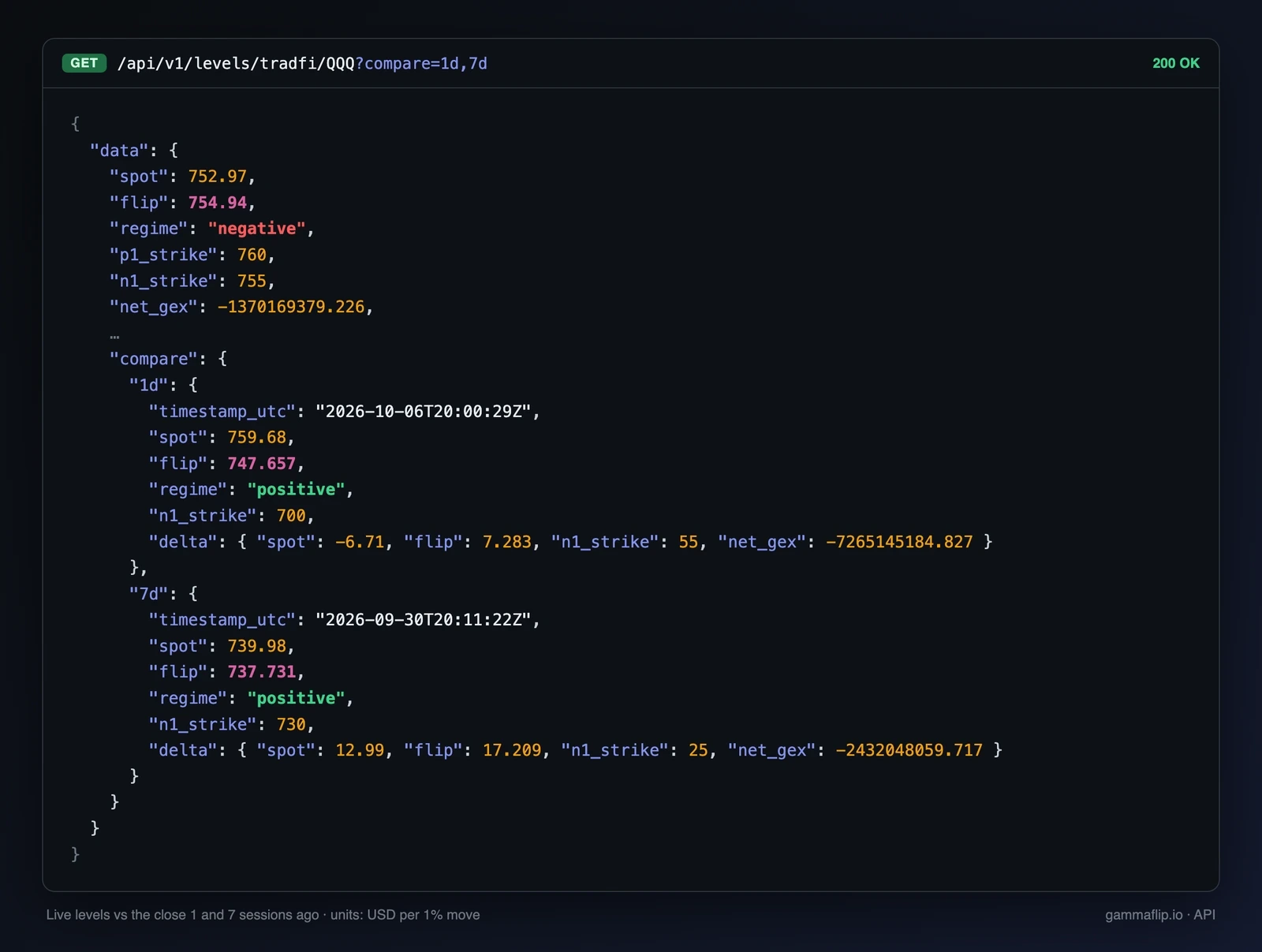Select the endpoint path /api/v1/levels/tradfi/QQQ
1262x952 pixels.
pyautogui.click(x=236, y=64)
